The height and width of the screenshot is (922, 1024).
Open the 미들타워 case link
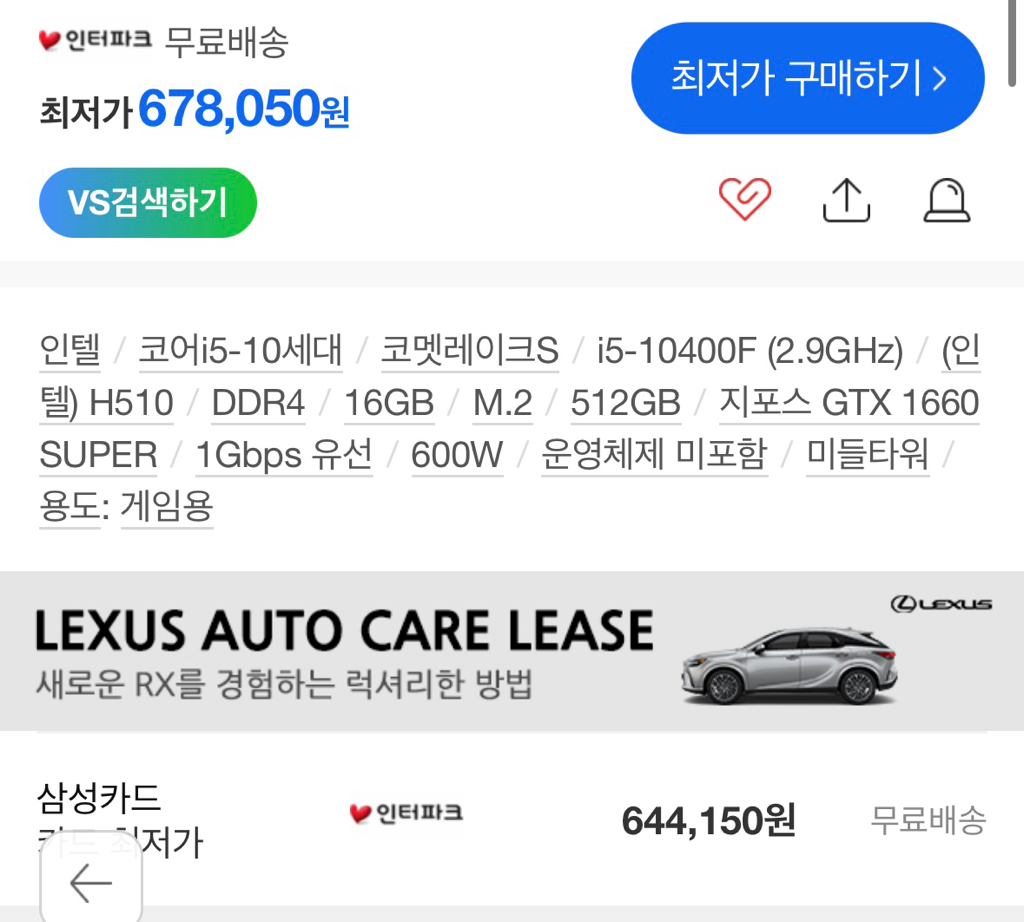click(867, 455)
